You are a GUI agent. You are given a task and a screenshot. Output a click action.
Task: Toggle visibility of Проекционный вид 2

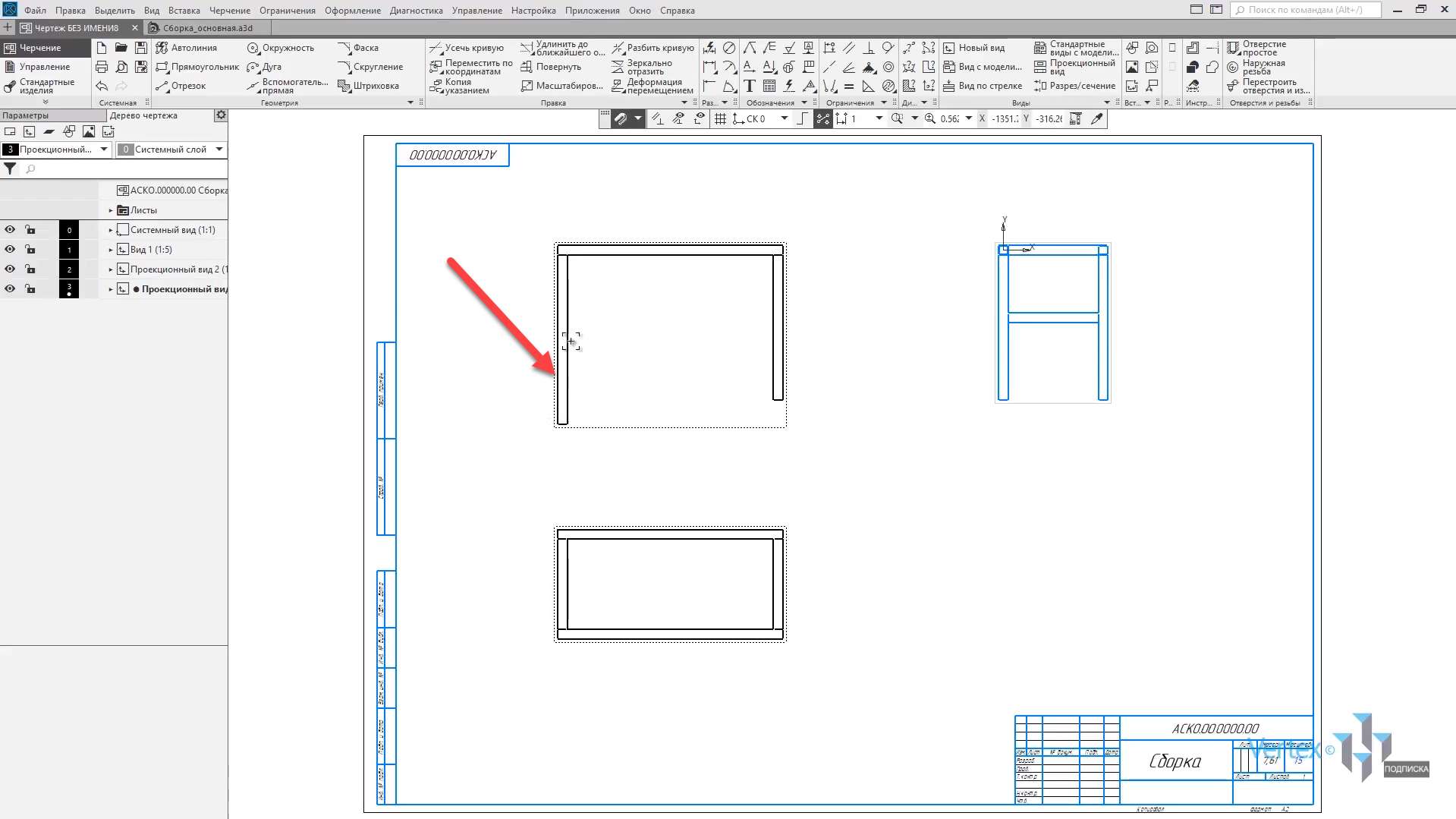pos(10,269)
